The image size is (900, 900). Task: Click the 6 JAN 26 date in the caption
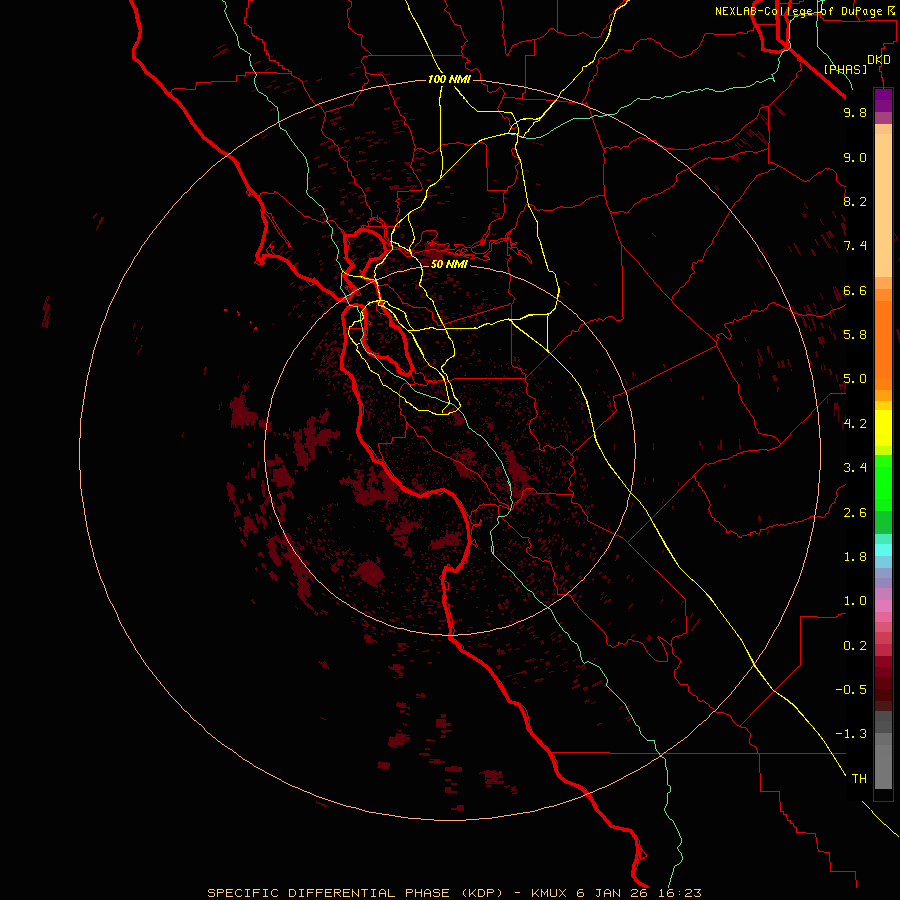(612, 893)
